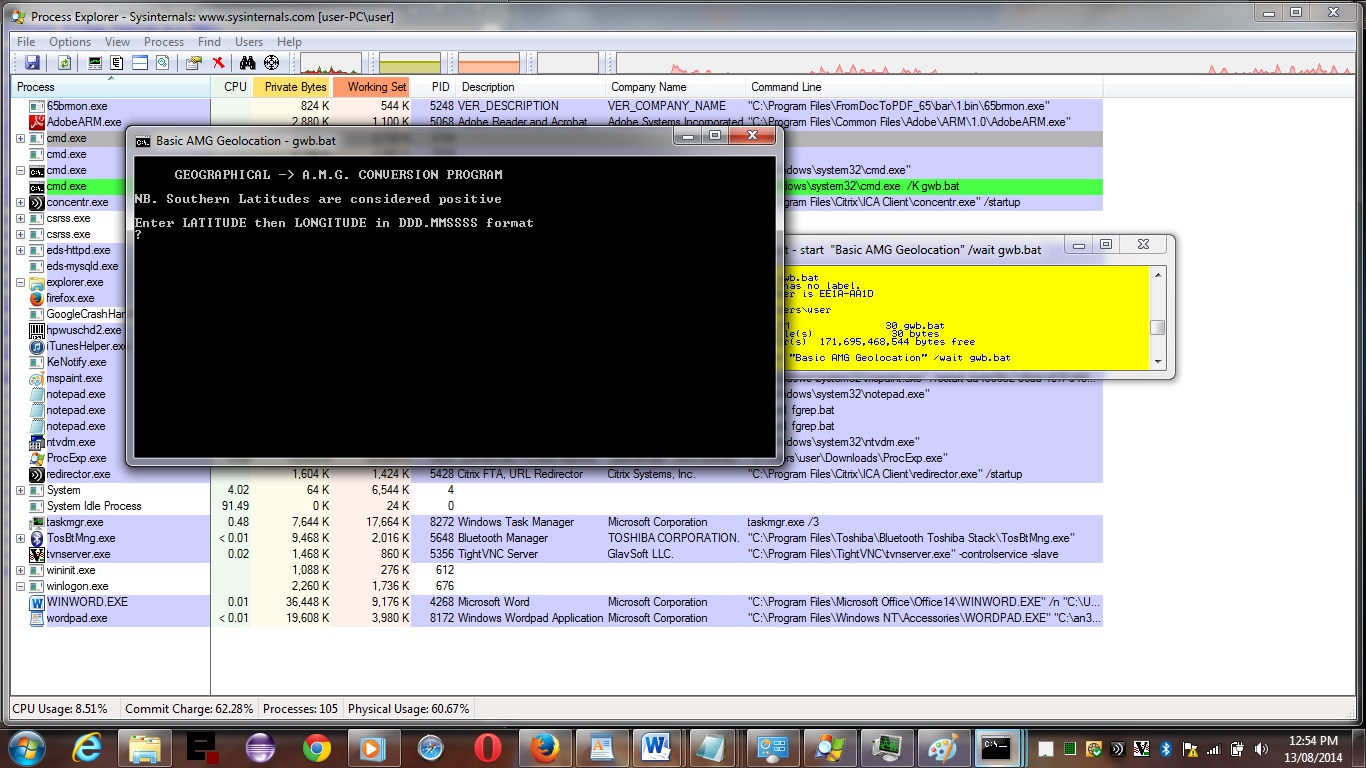Viewport: 1366px width, 768px height.
Task: Click the binoculars Find Handle icon
Action: tap(247, 63)
